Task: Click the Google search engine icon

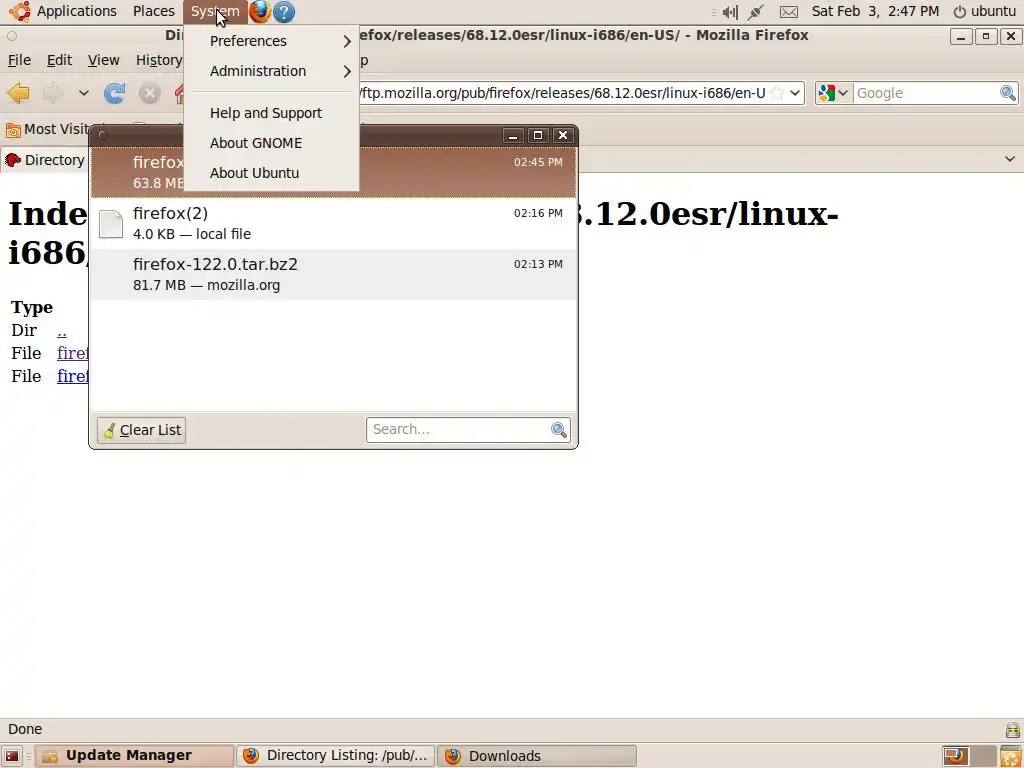Action: tap(827, 93)
